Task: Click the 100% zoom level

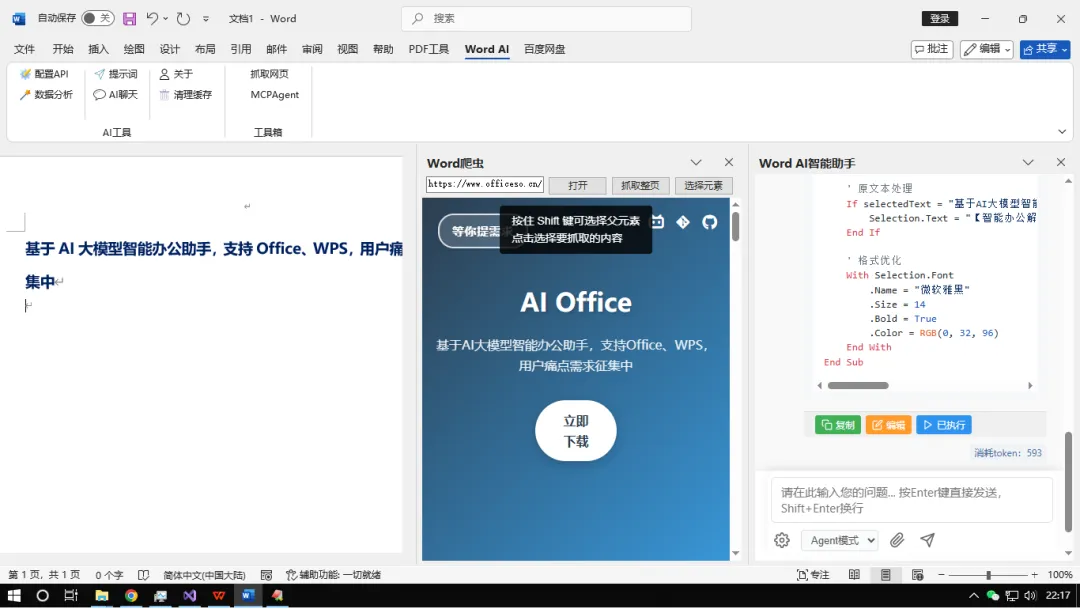Action: 1059,575
